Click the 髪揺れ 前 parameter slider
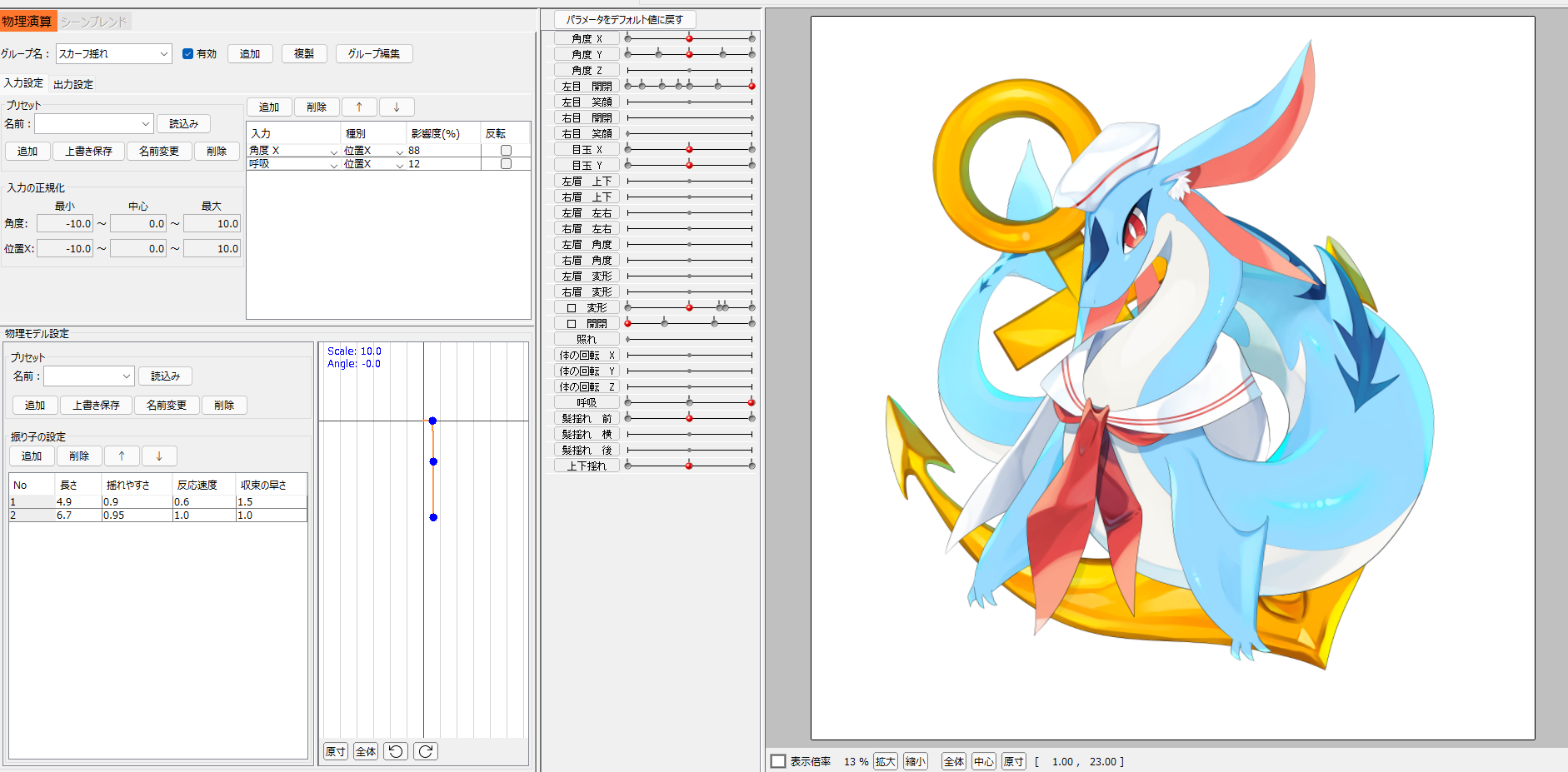The height and width of the screenshot is (772, 1568). pyautogui.click(x=690, y=418)
